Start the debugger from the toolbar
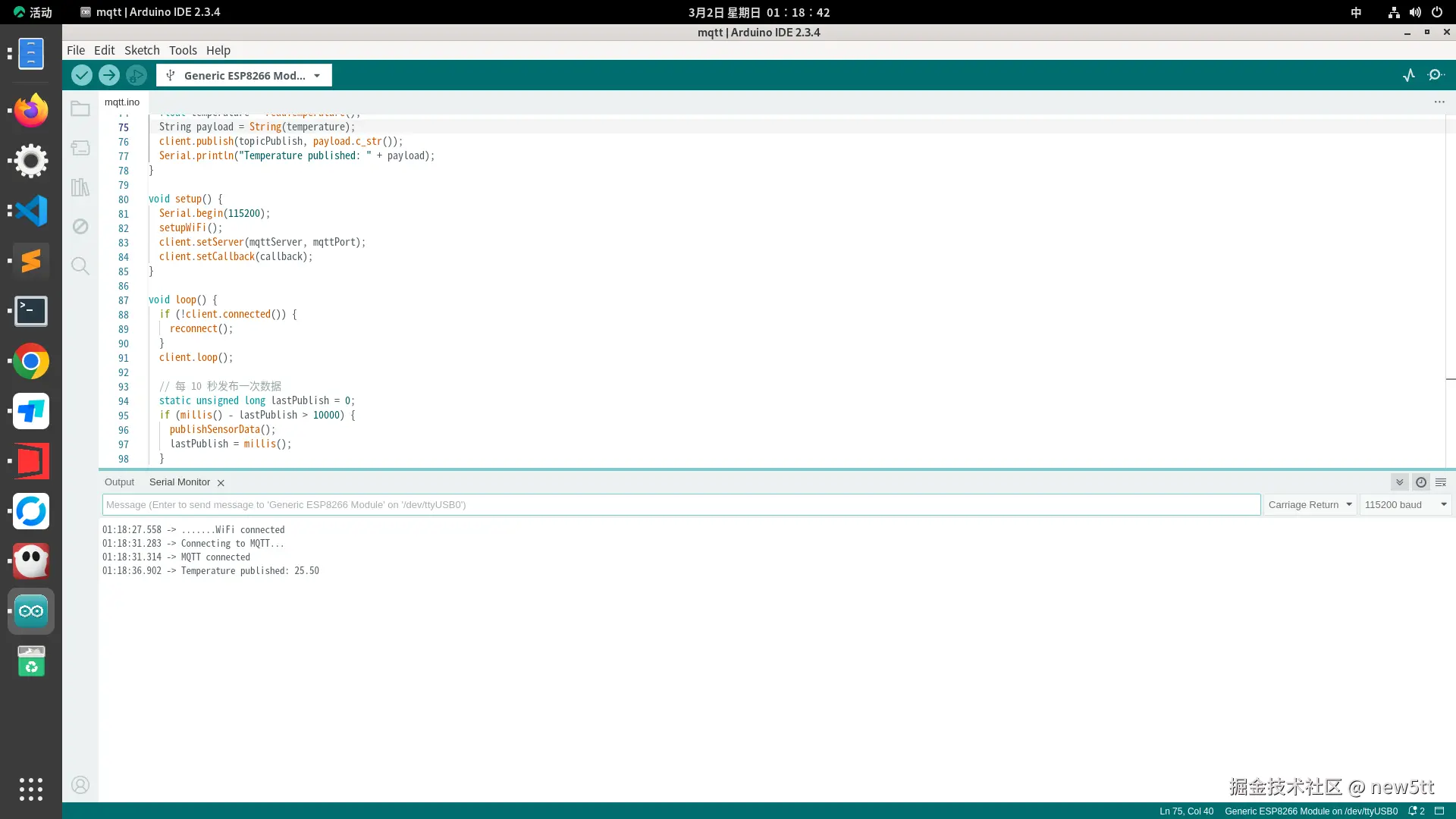This screenshot has width=1456, height=819. [136, 75]
